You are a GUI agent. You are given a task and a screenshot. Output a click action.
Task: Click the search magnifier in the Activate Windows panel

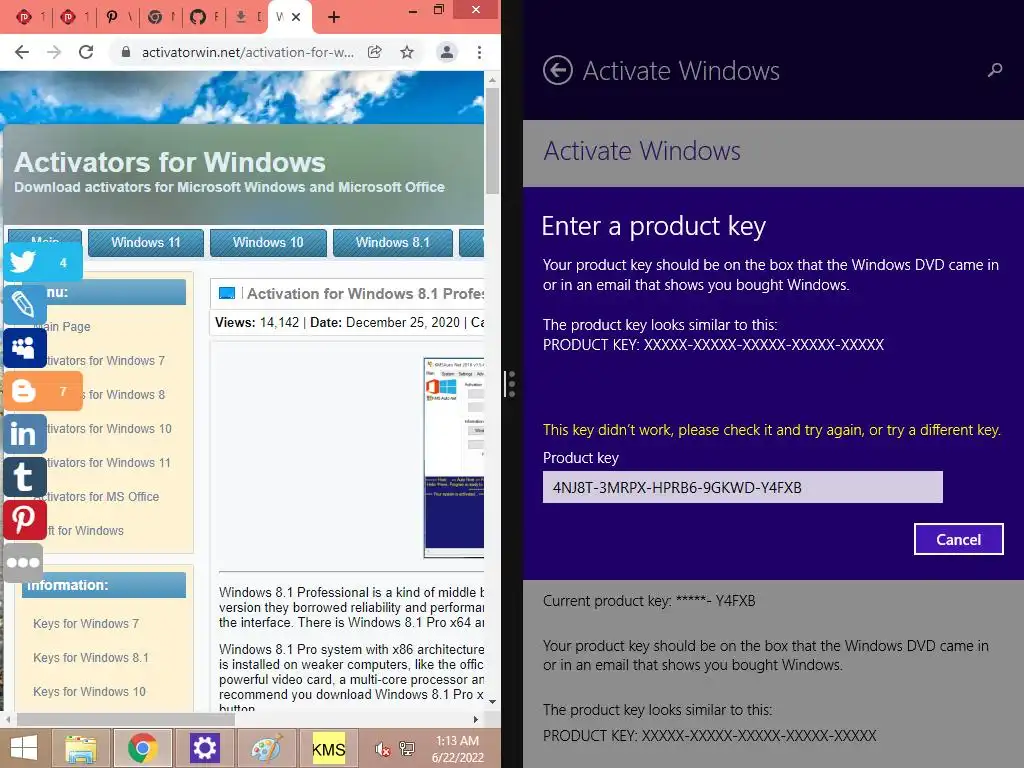click(995, 70)
